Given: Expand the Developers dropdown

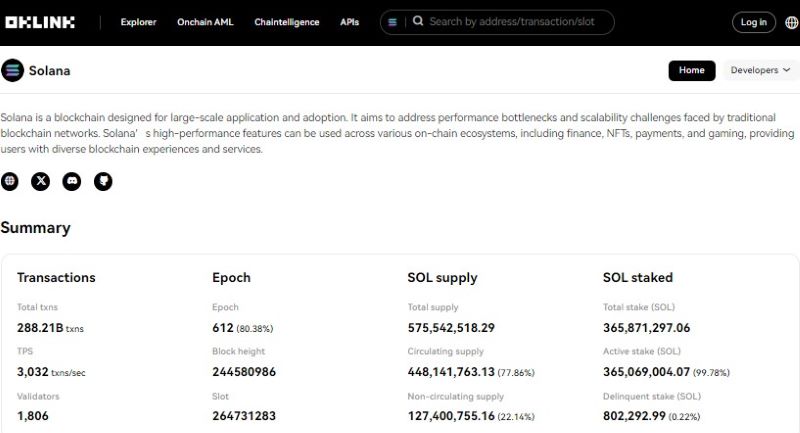Looking at the screenshot, I should [760, 71].
